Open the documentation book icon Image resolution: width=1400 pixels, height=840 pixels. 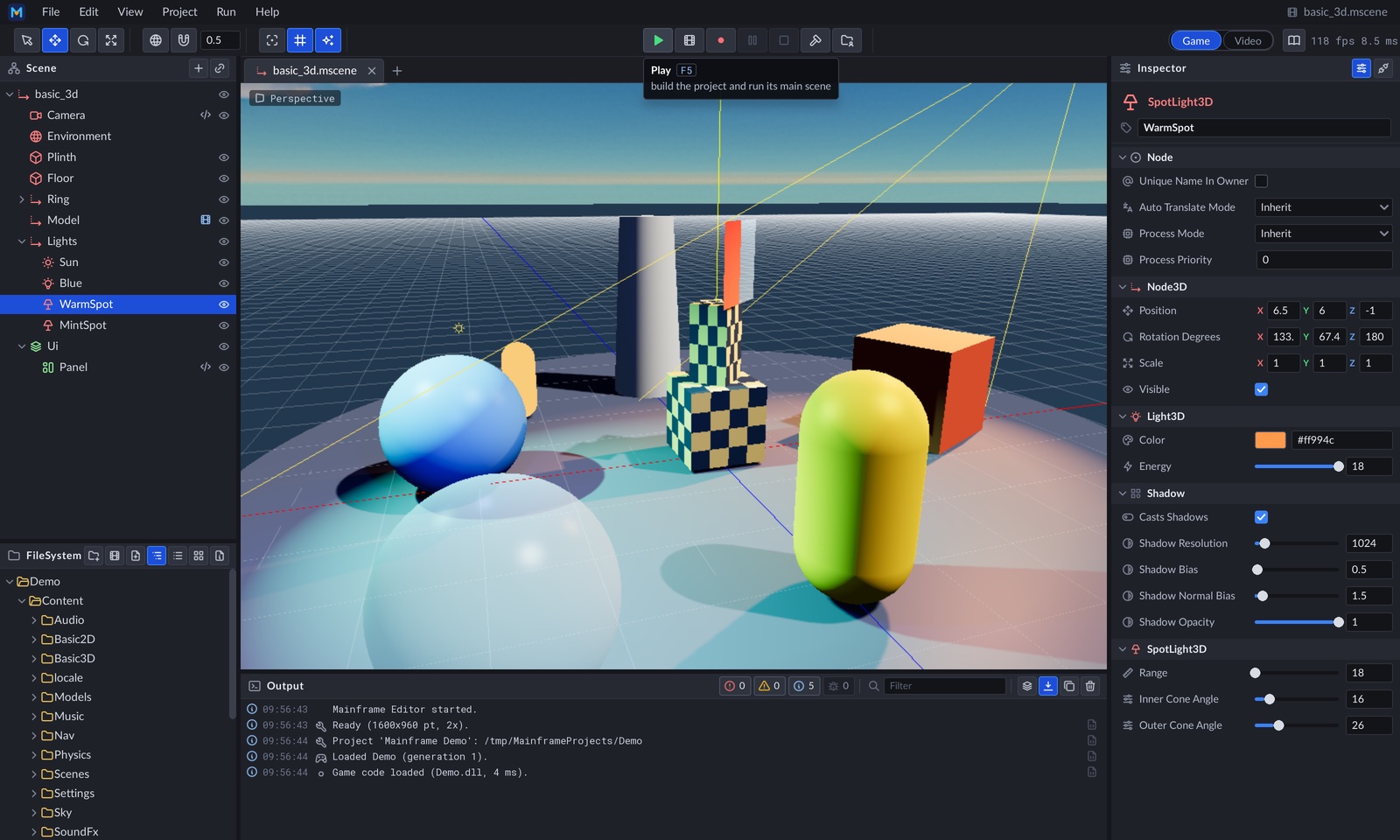1294,40
